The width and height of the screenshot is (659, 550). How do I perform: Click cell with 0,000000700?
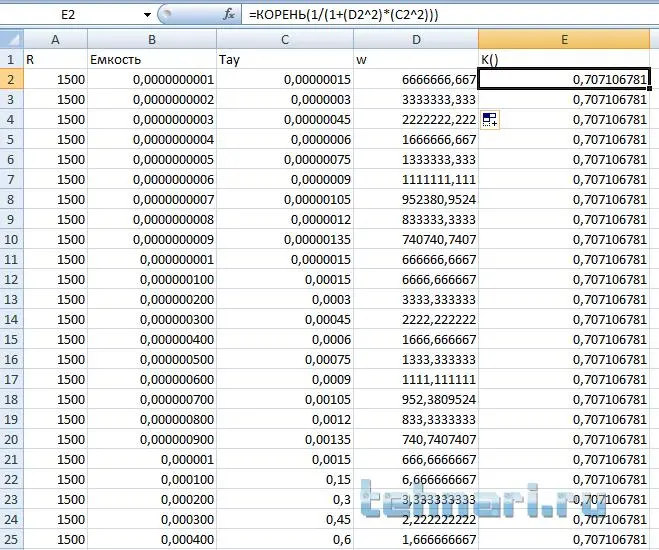point(152,400)
